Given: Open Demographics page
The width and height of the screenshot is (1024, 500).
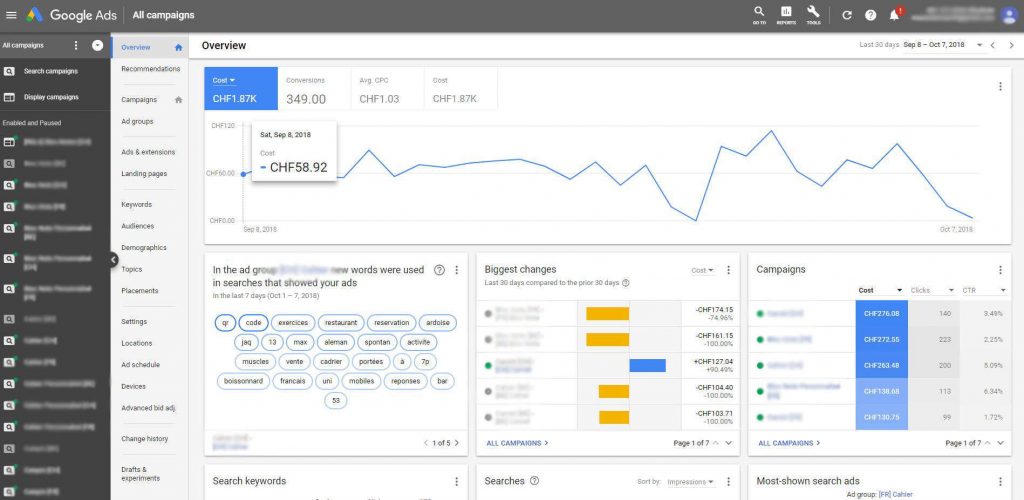Looking at the screenshot, I should 144,247.
